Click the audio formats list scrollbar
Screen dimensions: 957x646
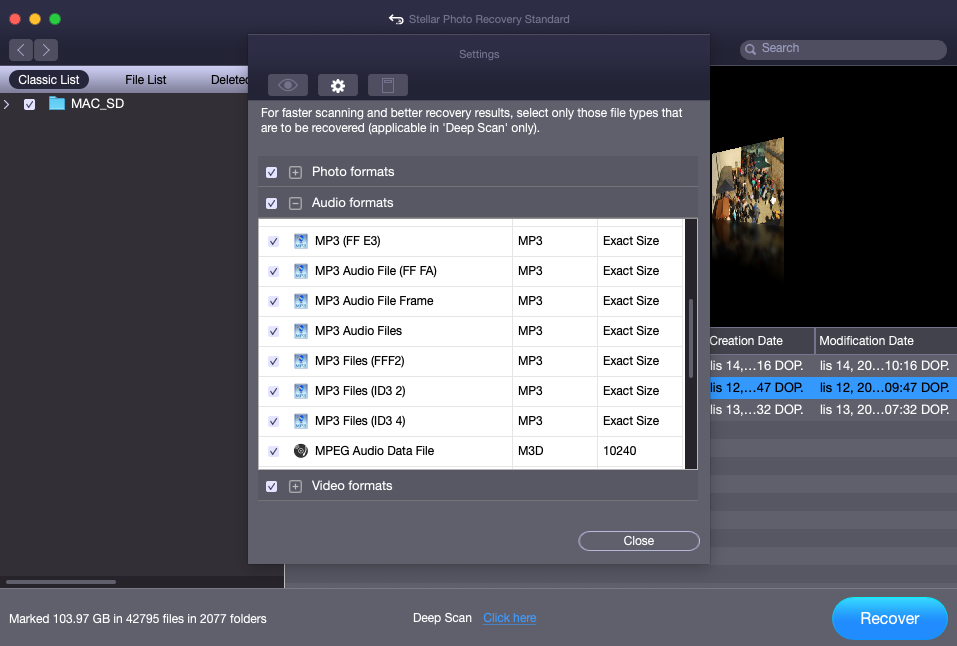click(x=690, y=338)
